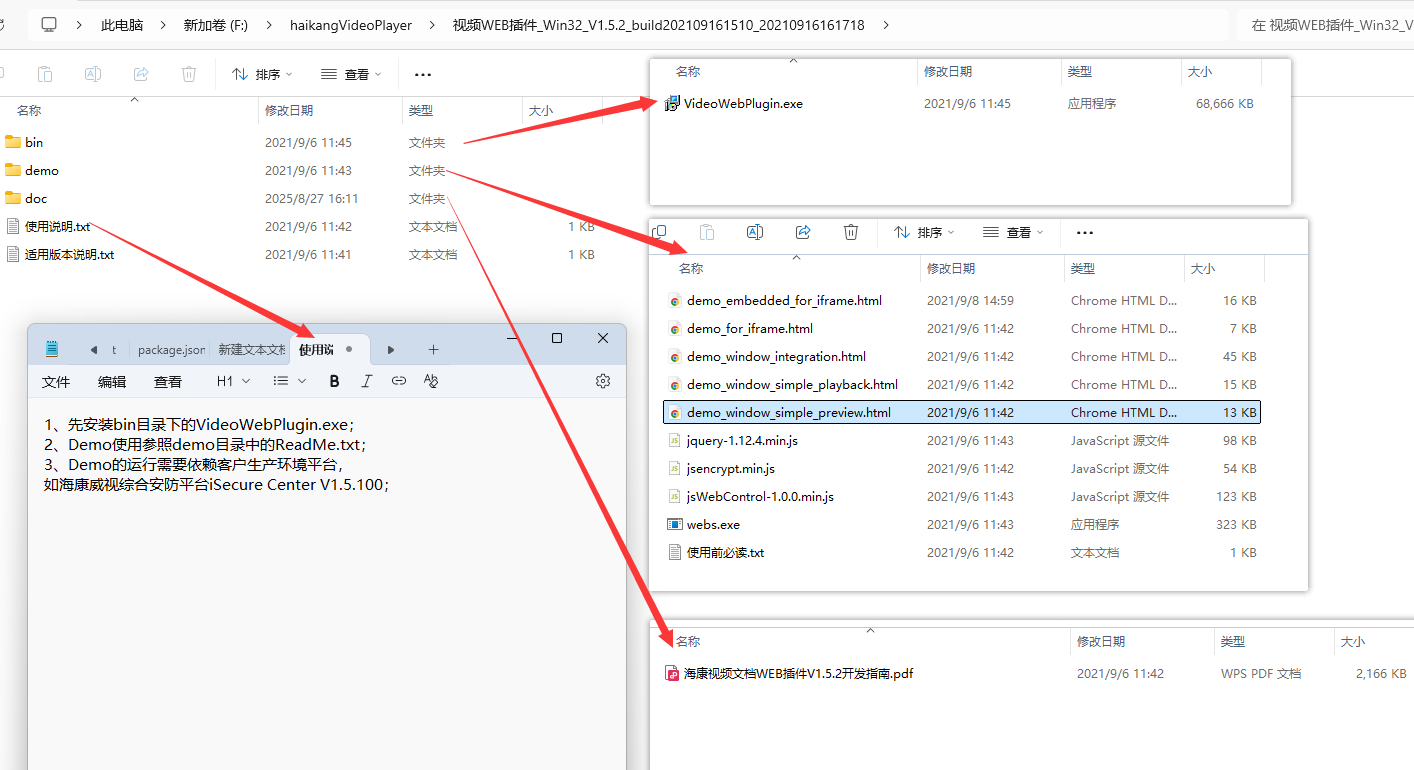Viewport: 1414px width, 770px height.
Task: Expand the chevron after haikangVideoPlayer in the address bar
Action: (x=432, y=25)
